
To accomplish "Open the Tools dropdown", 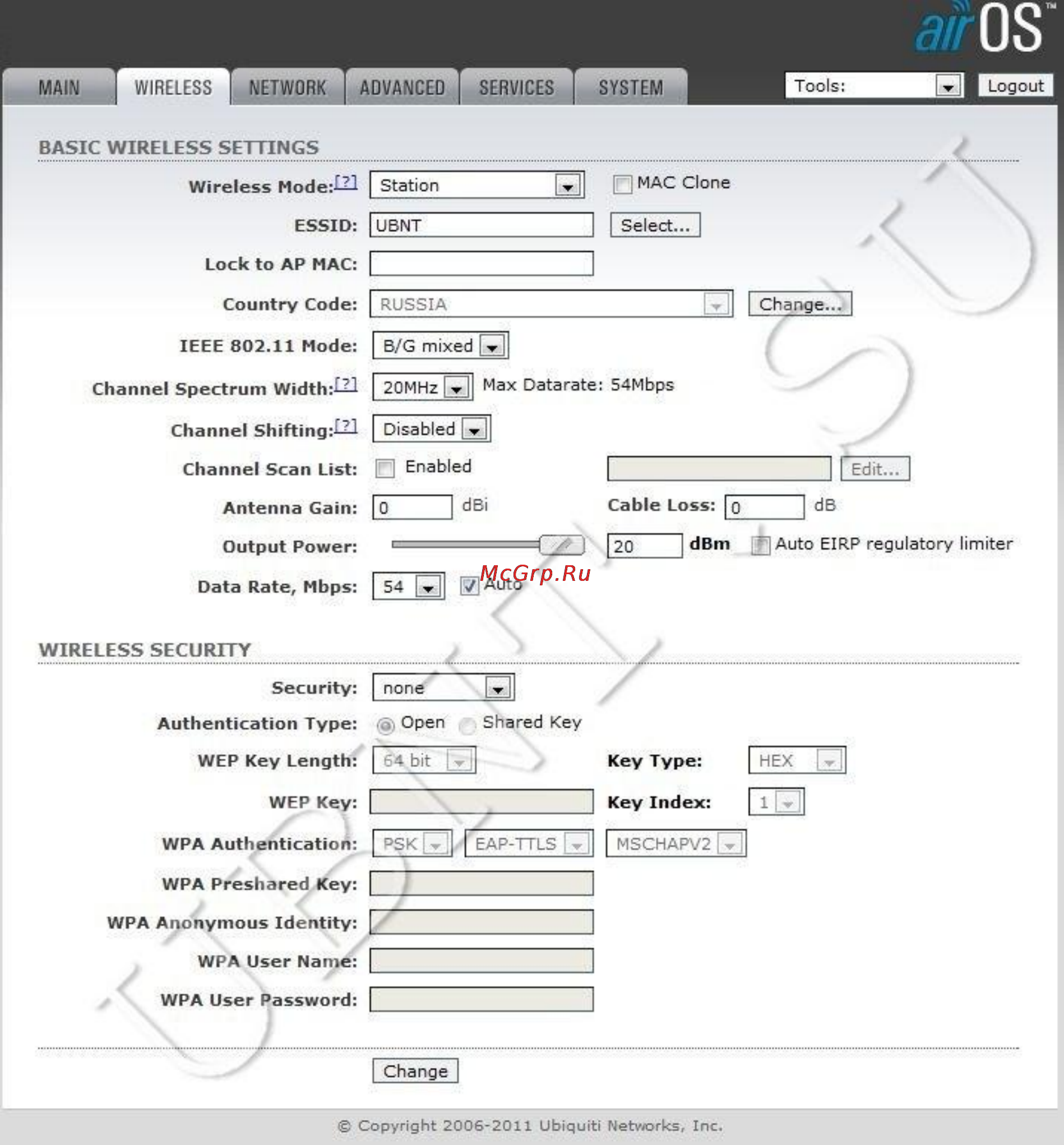I will click(874, 86).
